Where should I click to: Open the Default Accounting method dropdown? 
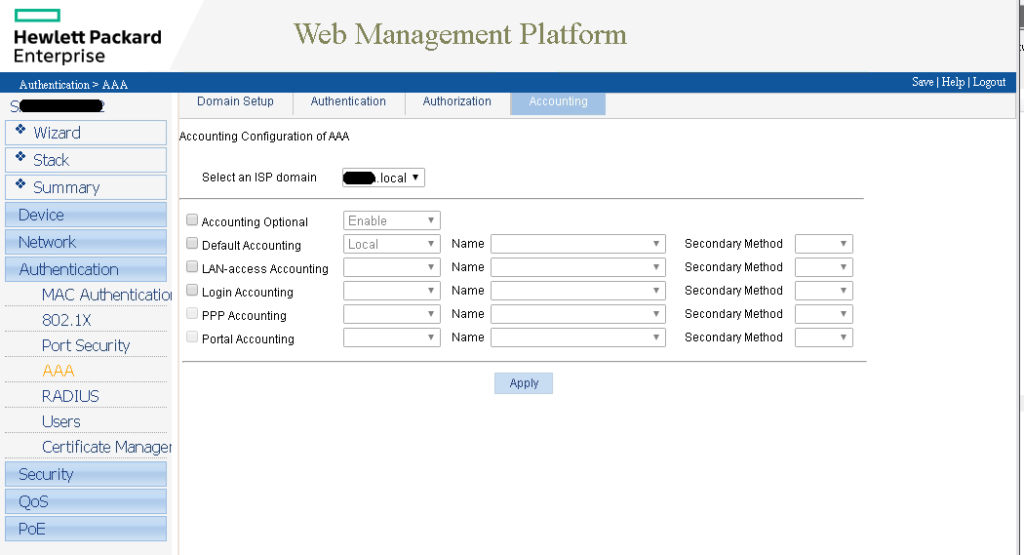[x=391, y=244]
